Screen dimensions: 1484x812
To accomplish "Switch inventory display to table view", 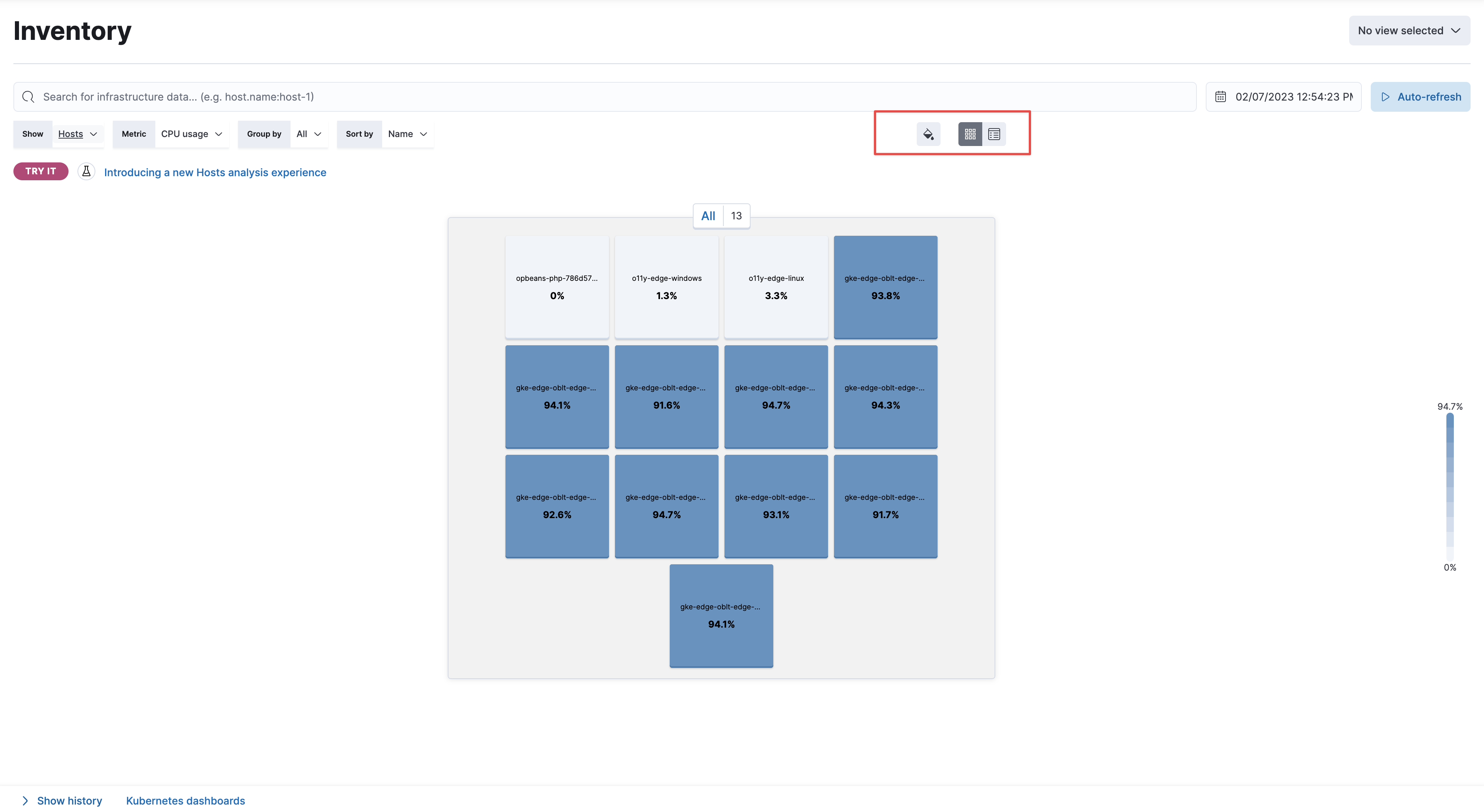I will (994, 134).
